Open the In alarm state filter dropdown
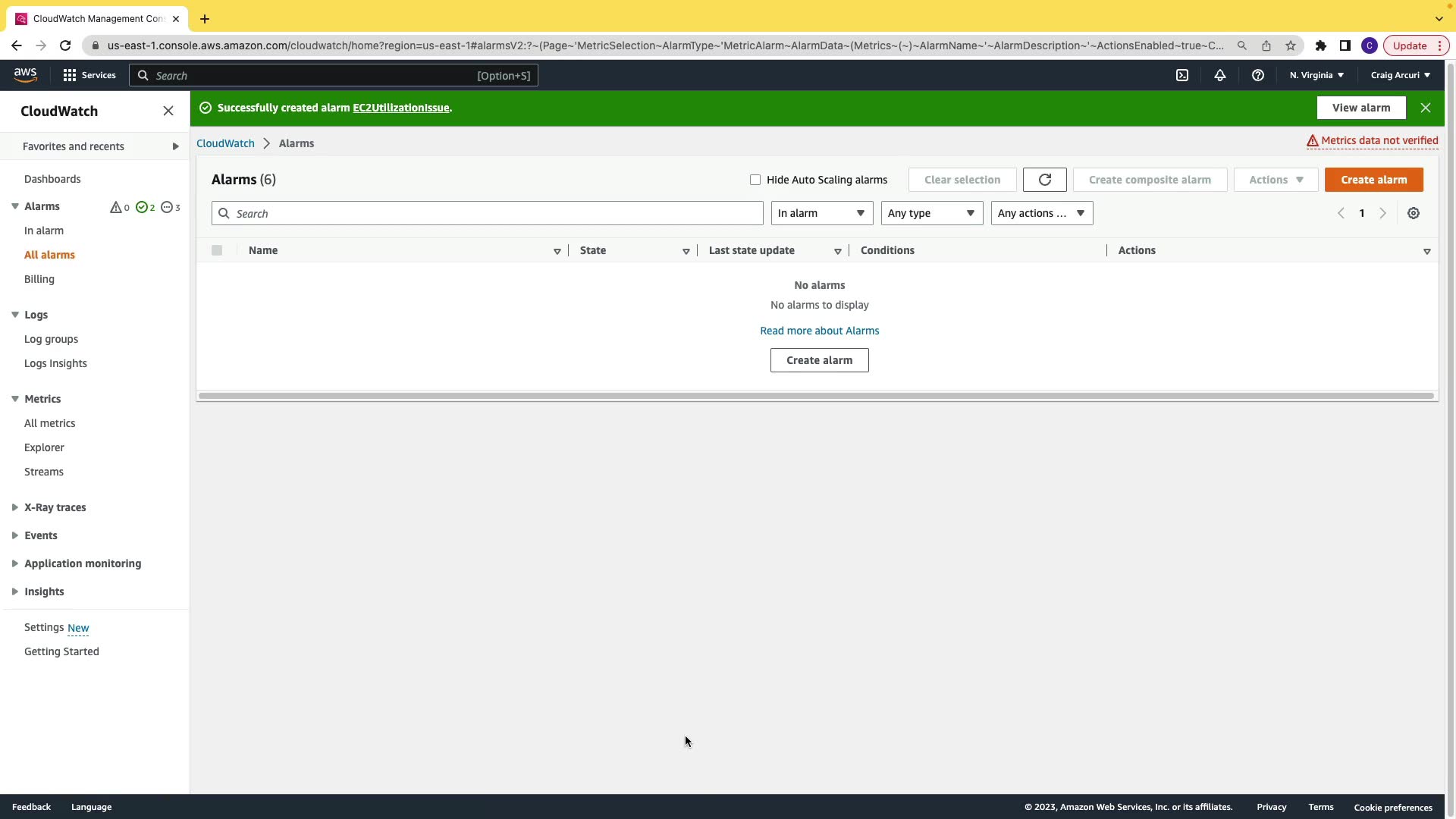This screenshot has height=819, width=1456. (821, 213)
